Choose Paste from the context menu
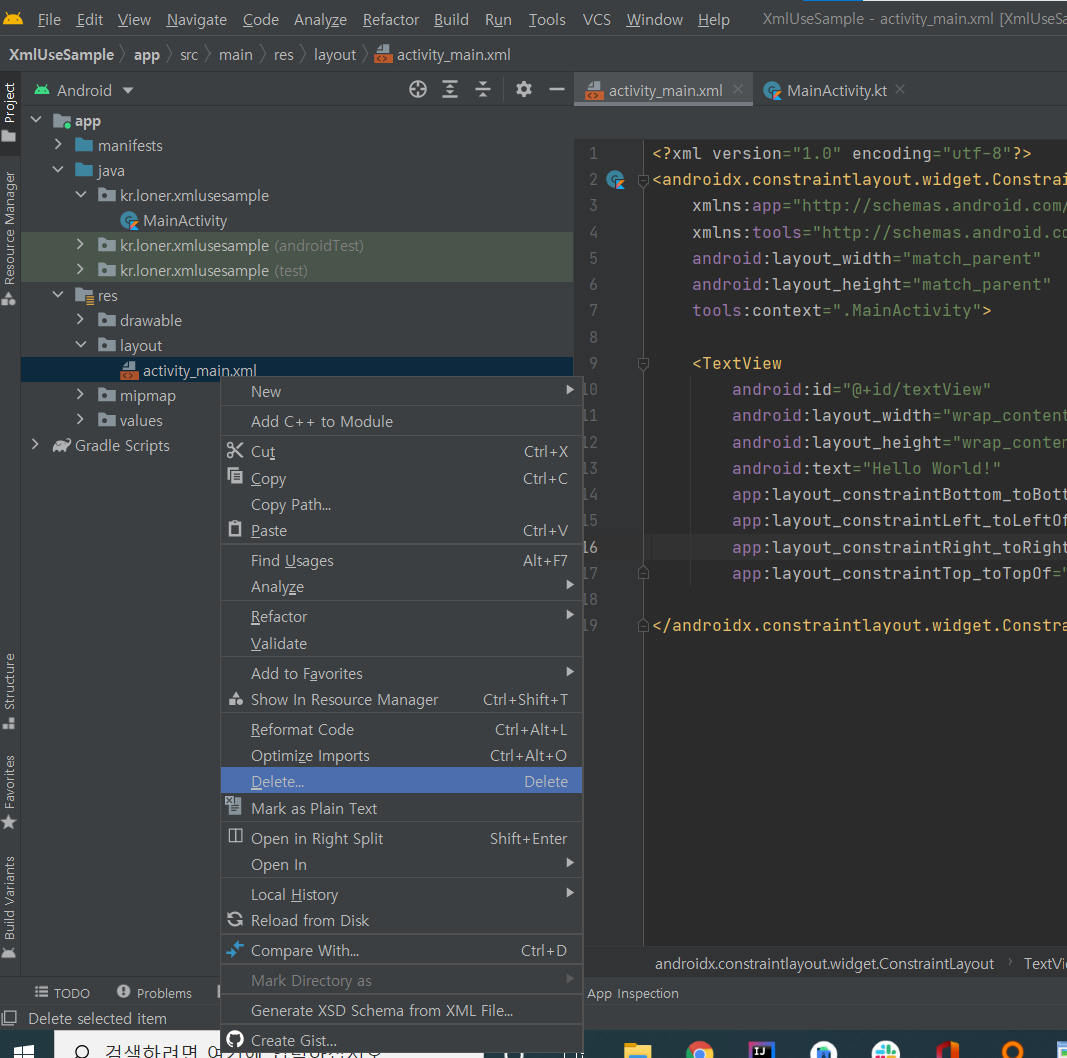The image size is (1067, 1058). (x=401, y=531)
